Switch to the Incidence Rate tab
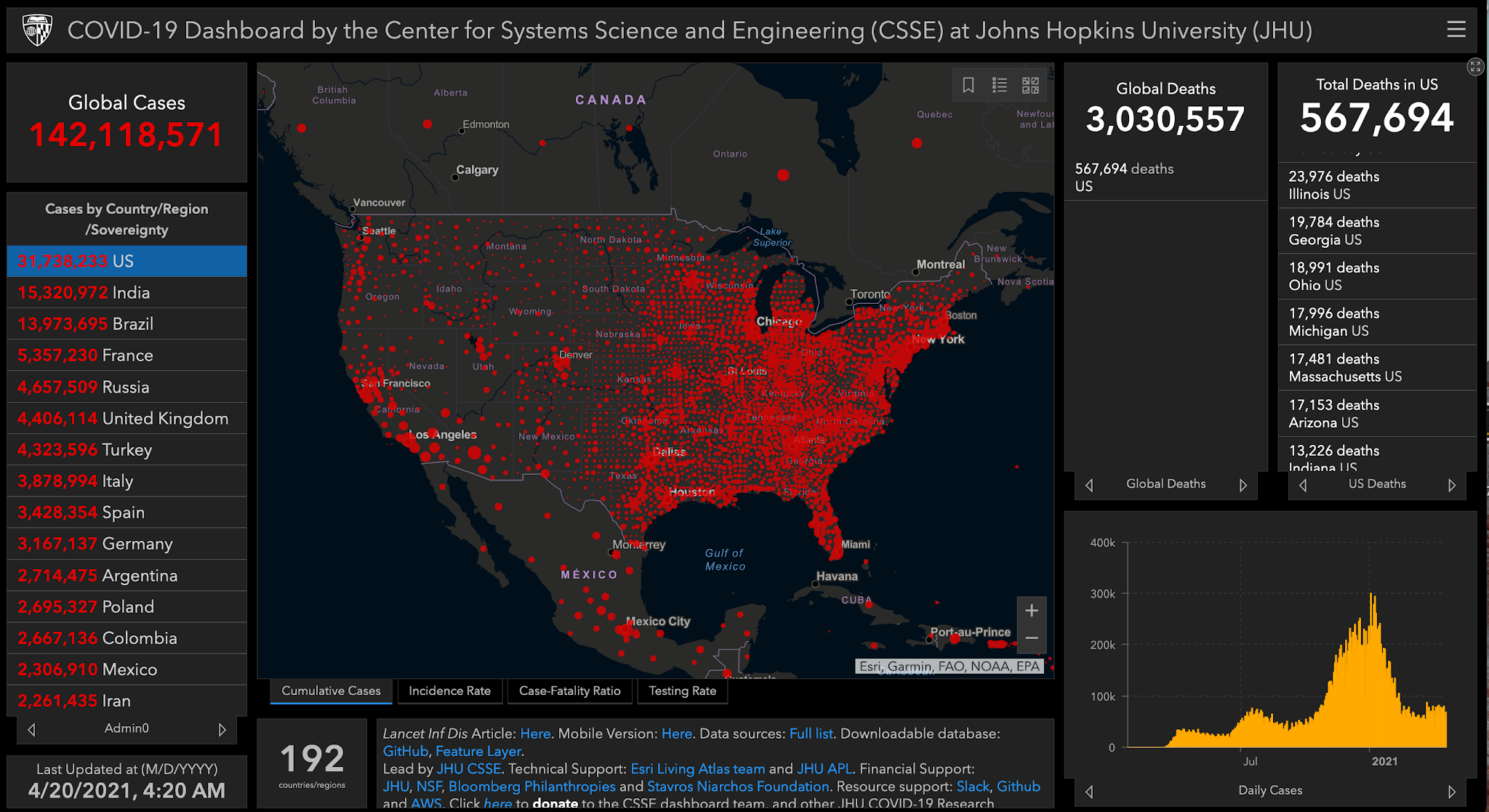Screen dimensions: 1489x812 point(449,691)
